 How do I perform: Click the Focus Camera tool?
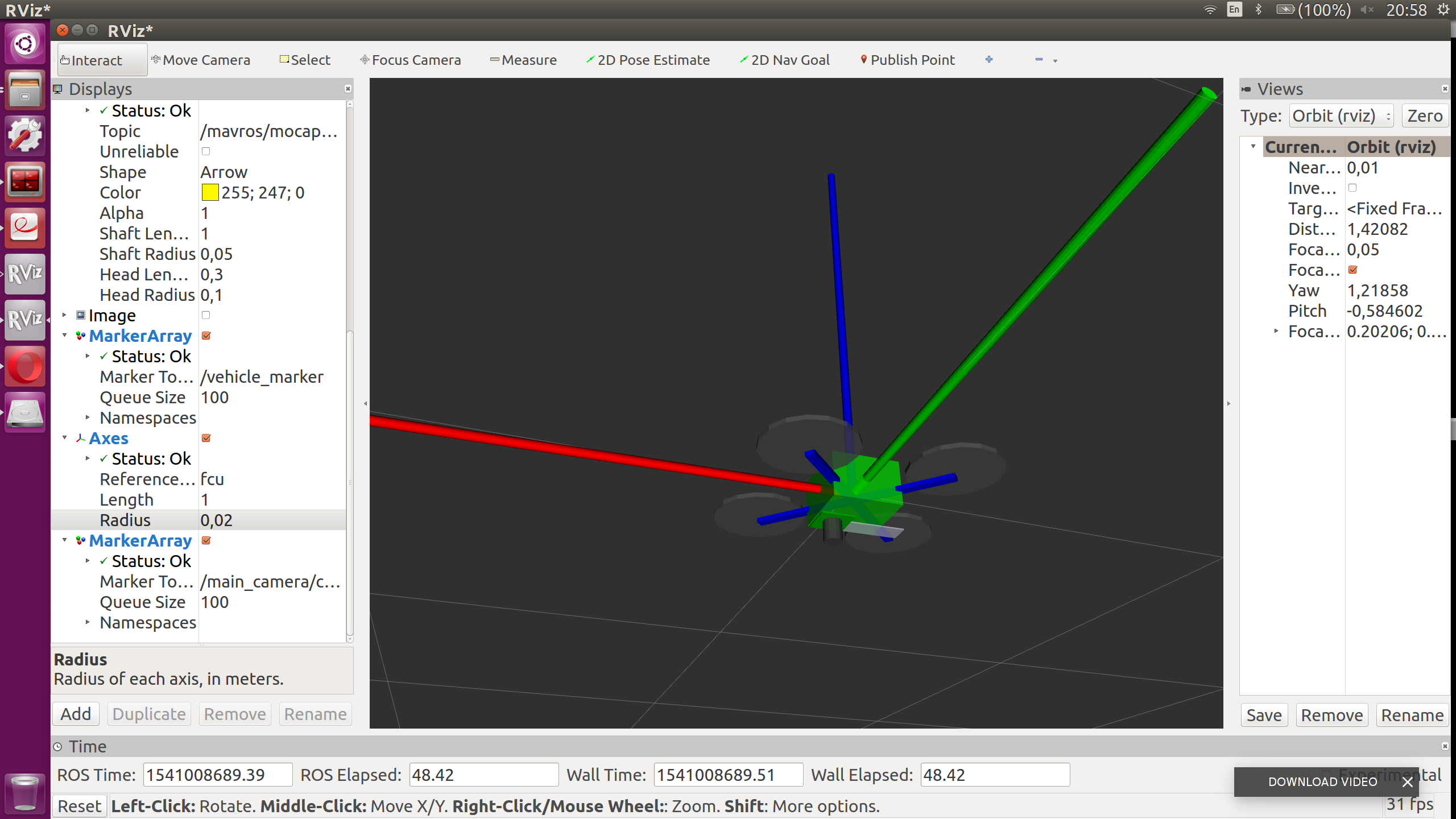410,60
